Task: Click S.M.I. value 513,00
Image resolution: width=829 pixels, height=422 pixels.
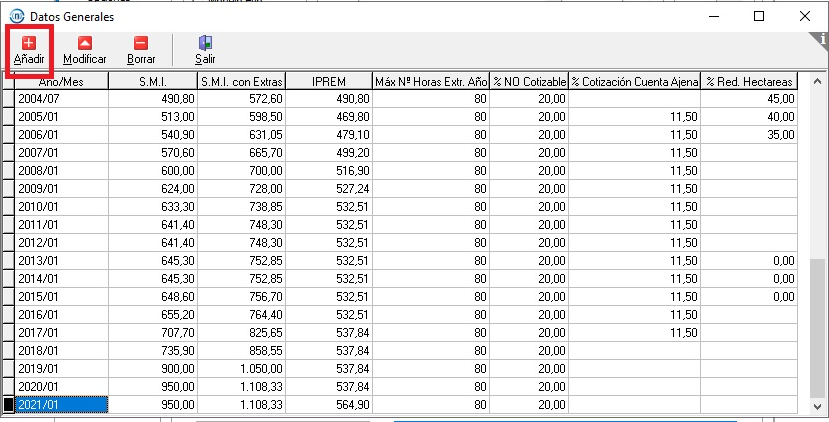Action: (x=178, y=116)
